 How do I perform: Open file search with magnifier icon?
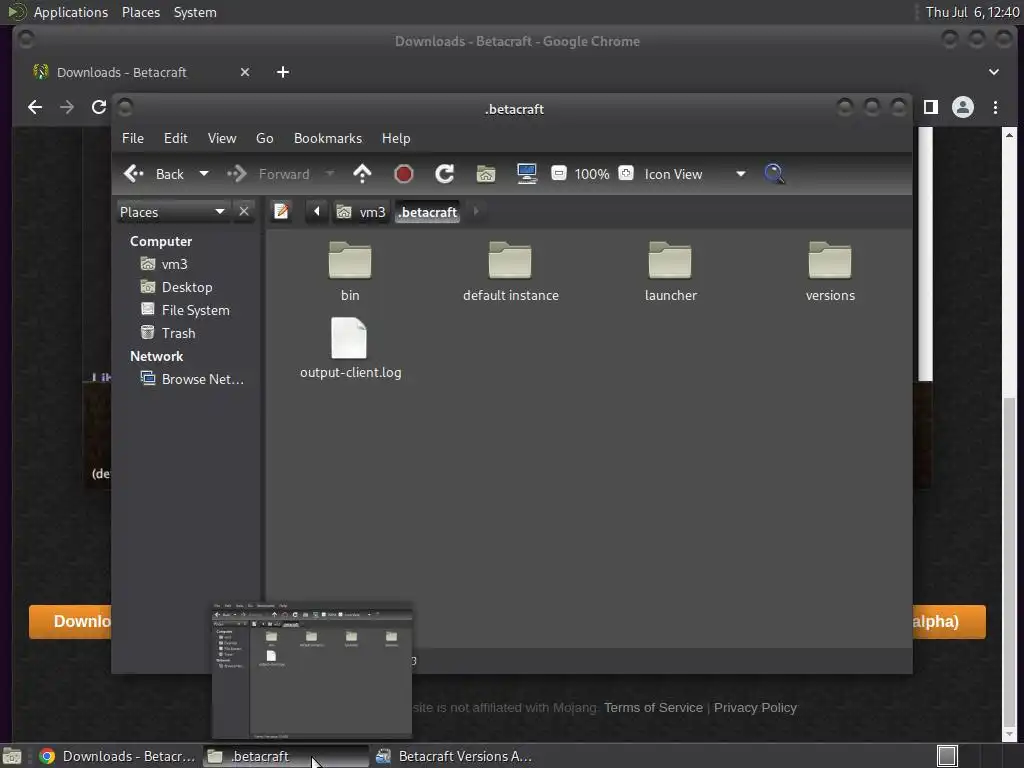[x=775, y=174]
